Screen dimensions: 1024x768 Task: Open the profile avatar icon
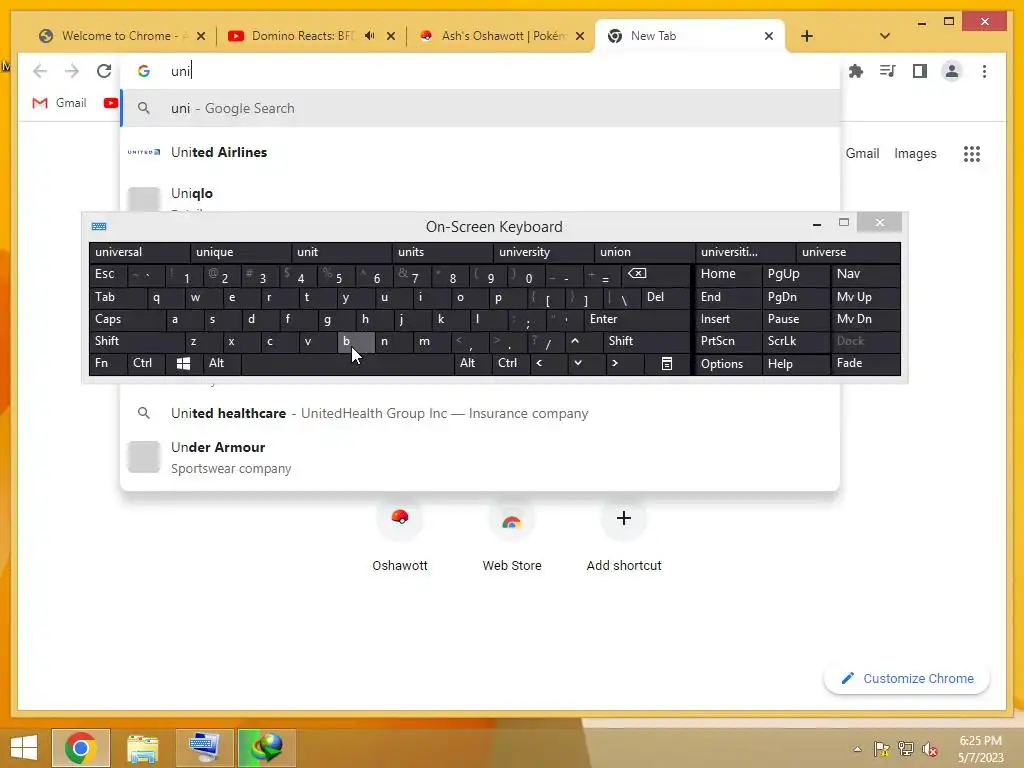tap(952, 71)
